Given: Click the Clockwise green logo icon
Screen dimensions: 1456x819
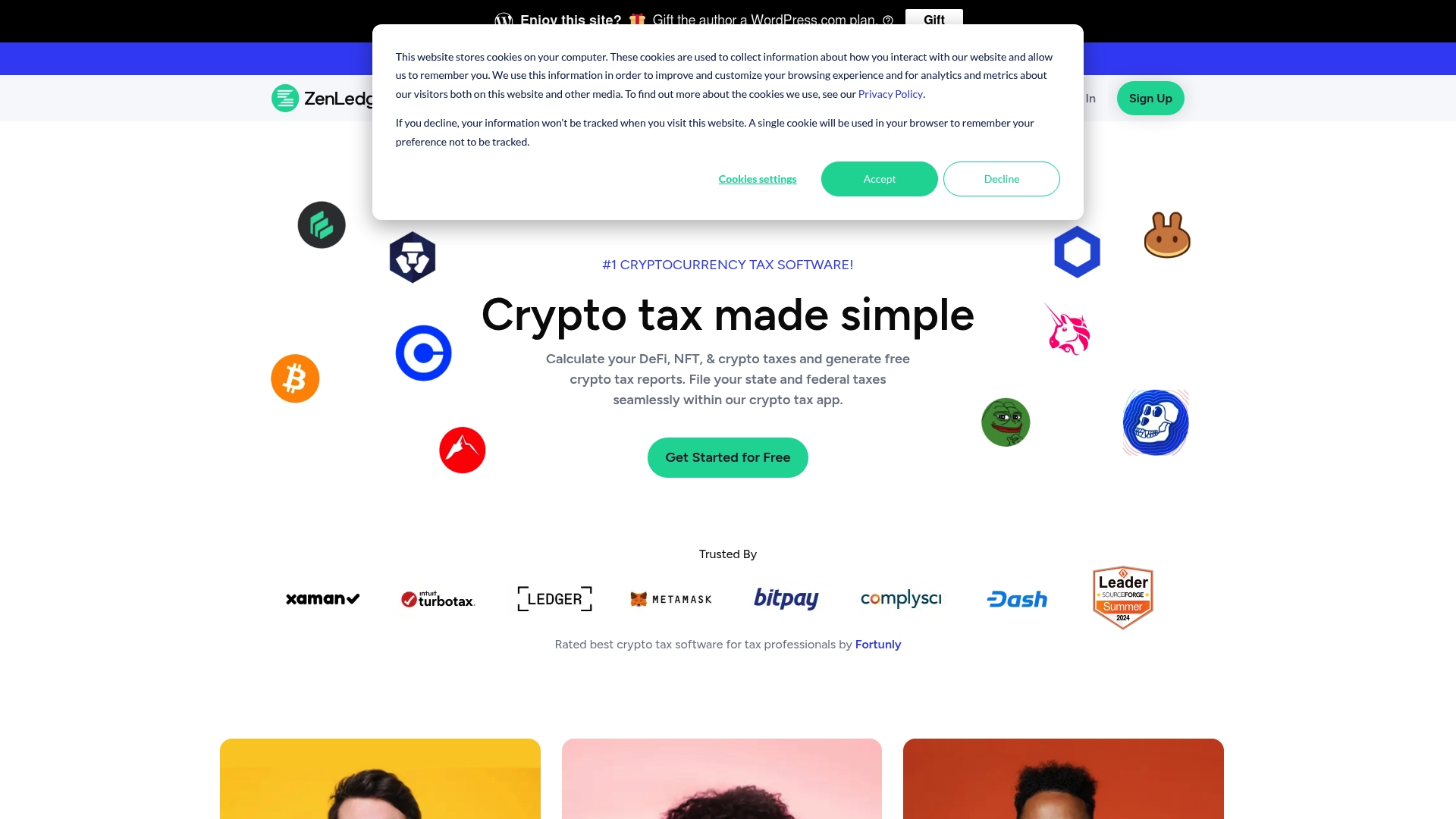Looking at the screenshot, I should pyautogui.click(x=322, y=224).
